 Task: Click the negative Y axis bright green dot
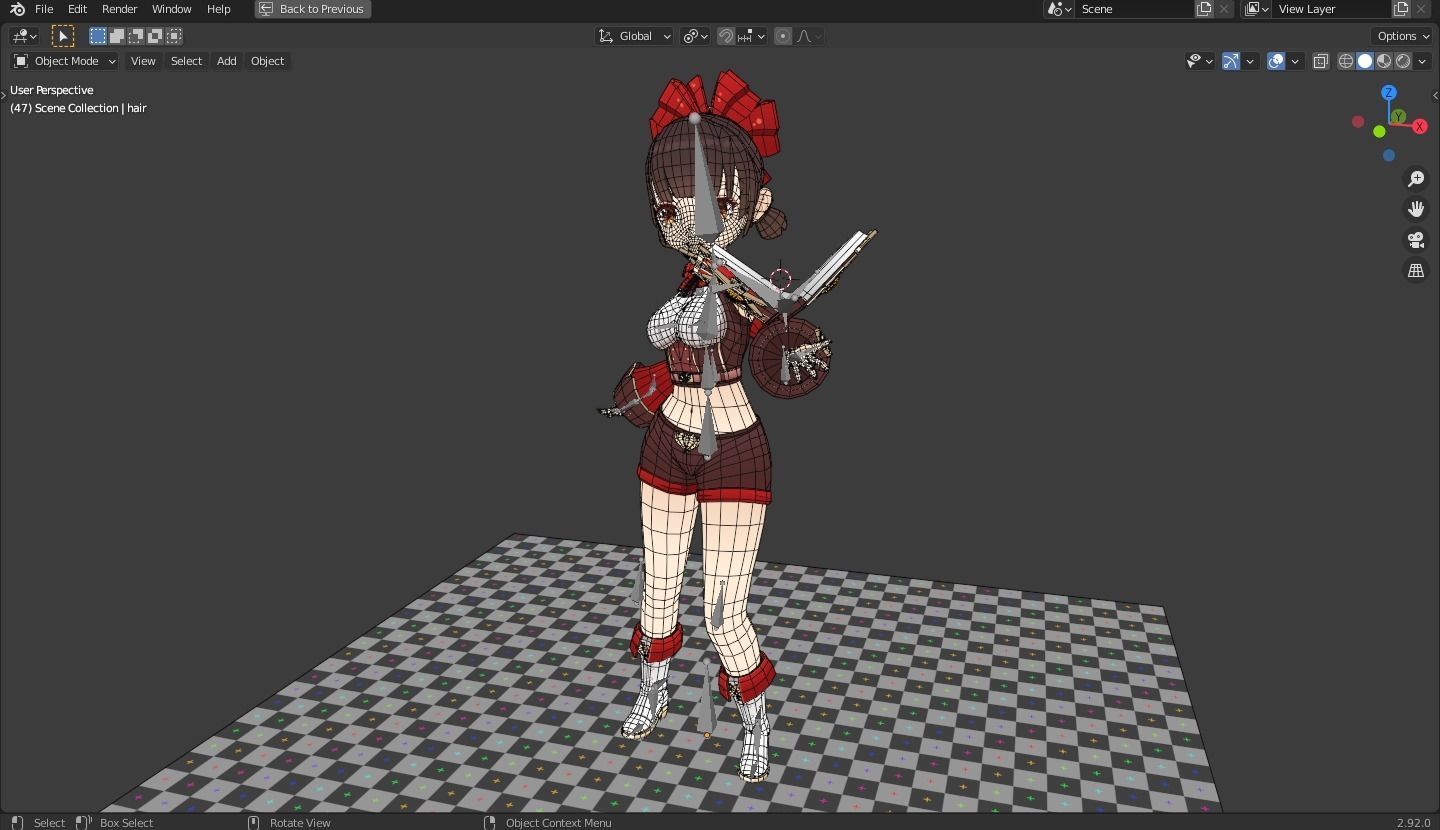(1379, 132)
